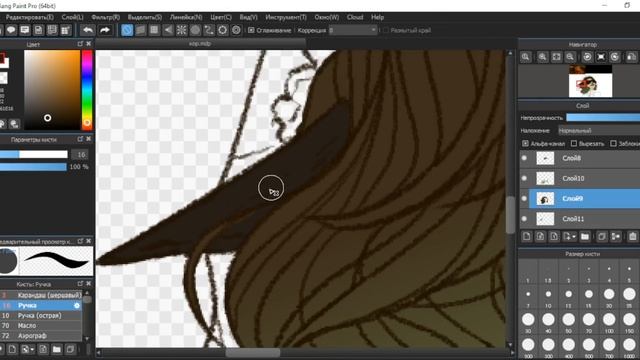The height and width of the screenshot is (360, 640).
Task: Open the Наложение blend mode dropdown
Action: (x=599, y=131)
